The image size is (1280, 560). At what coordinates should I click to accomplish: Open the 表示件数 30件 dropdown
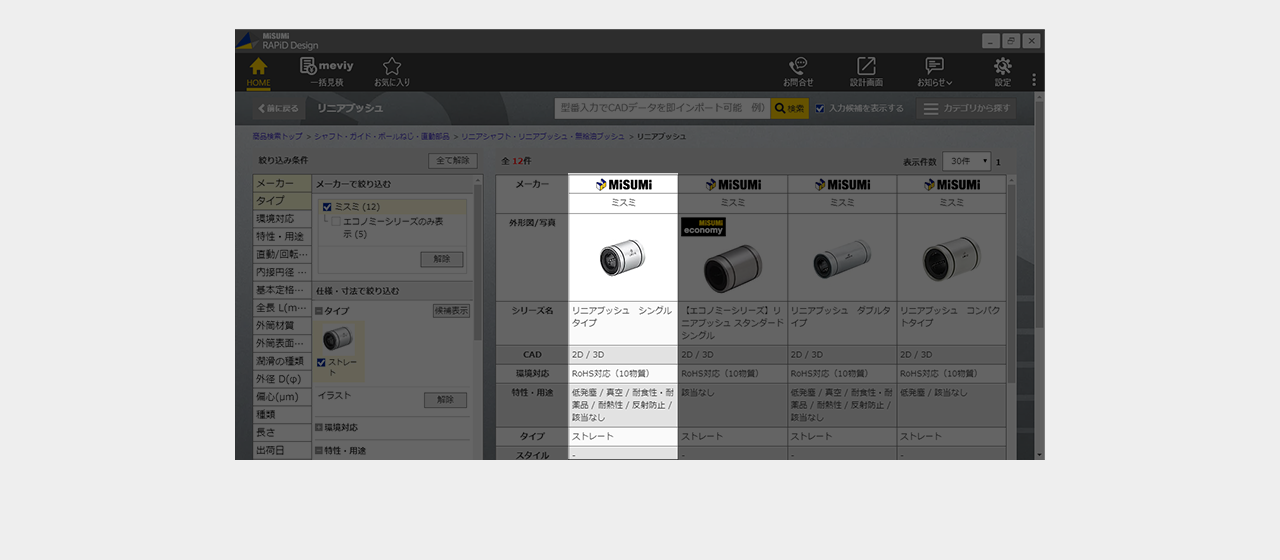click(x=967, y=161)
